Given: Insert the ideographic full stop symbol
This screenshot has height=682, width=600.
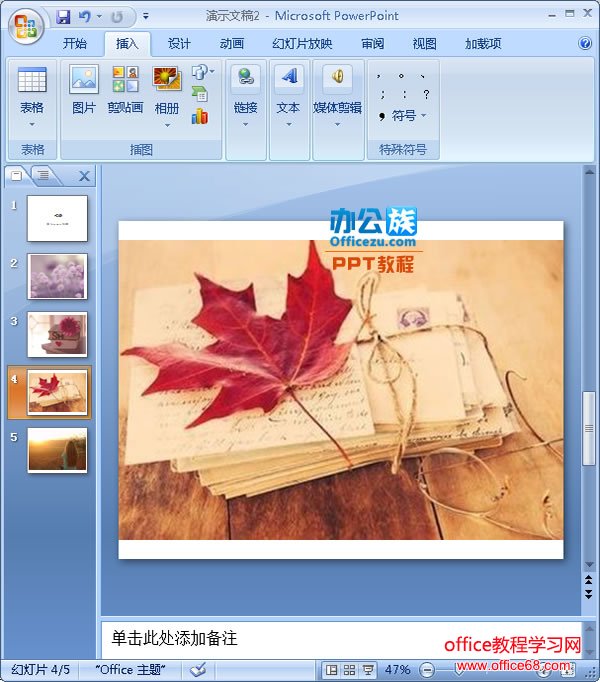Looking at the screenshot, I should 401,76.
